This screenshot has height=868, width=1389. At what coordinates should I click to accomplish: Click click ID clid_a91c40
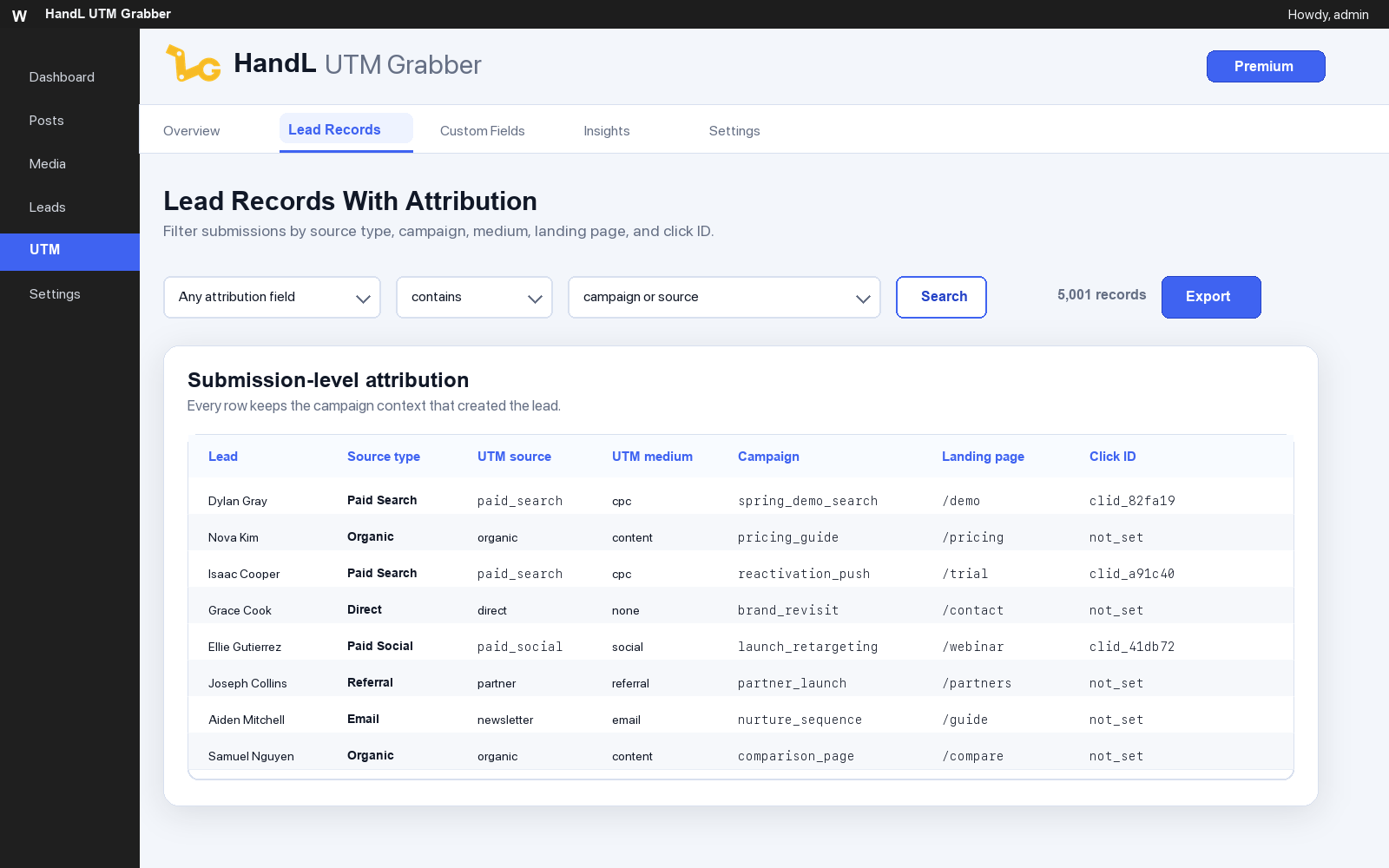[x=1132, y=574]
